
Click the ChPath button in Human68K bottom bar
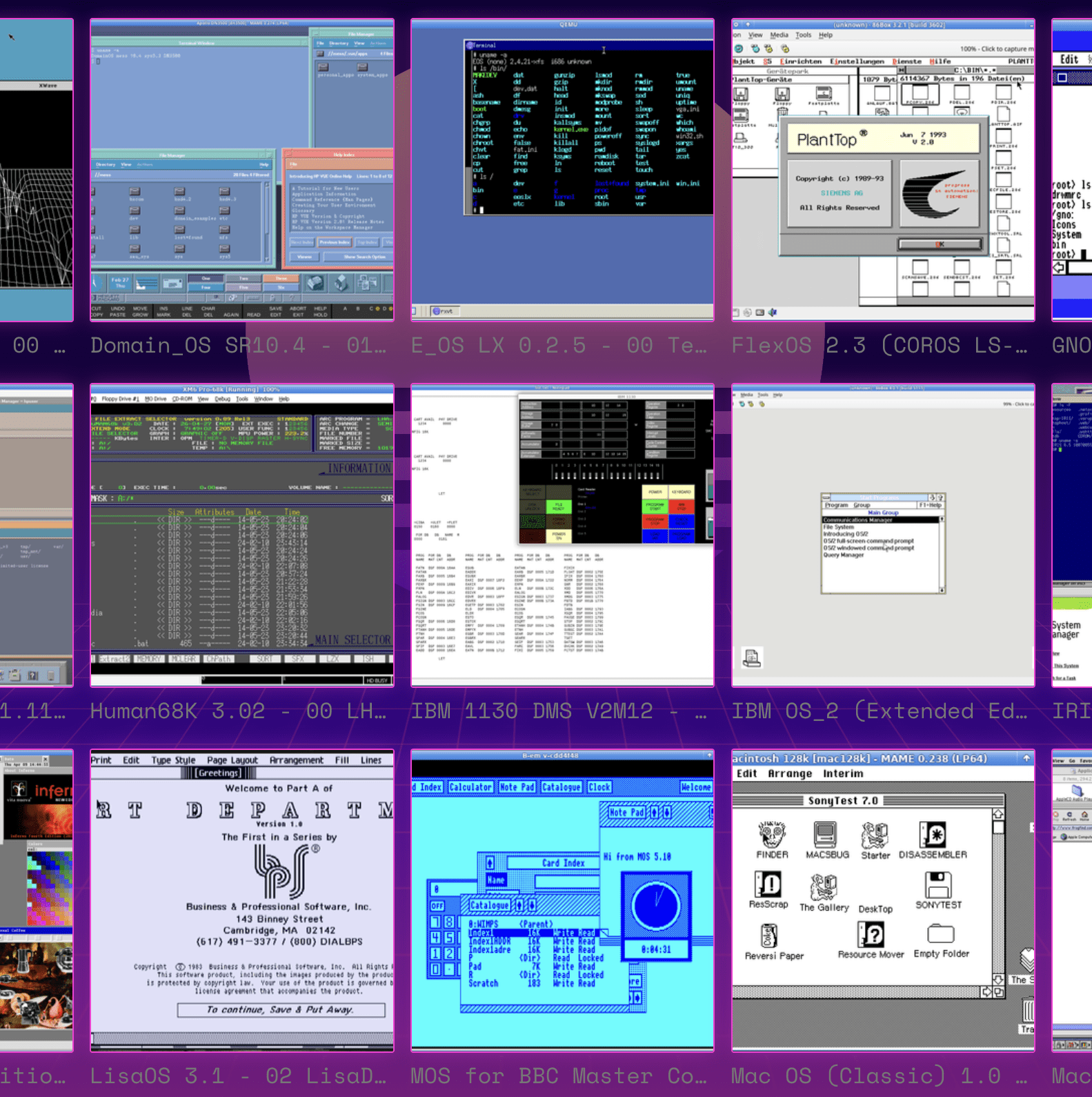(218, 659)
